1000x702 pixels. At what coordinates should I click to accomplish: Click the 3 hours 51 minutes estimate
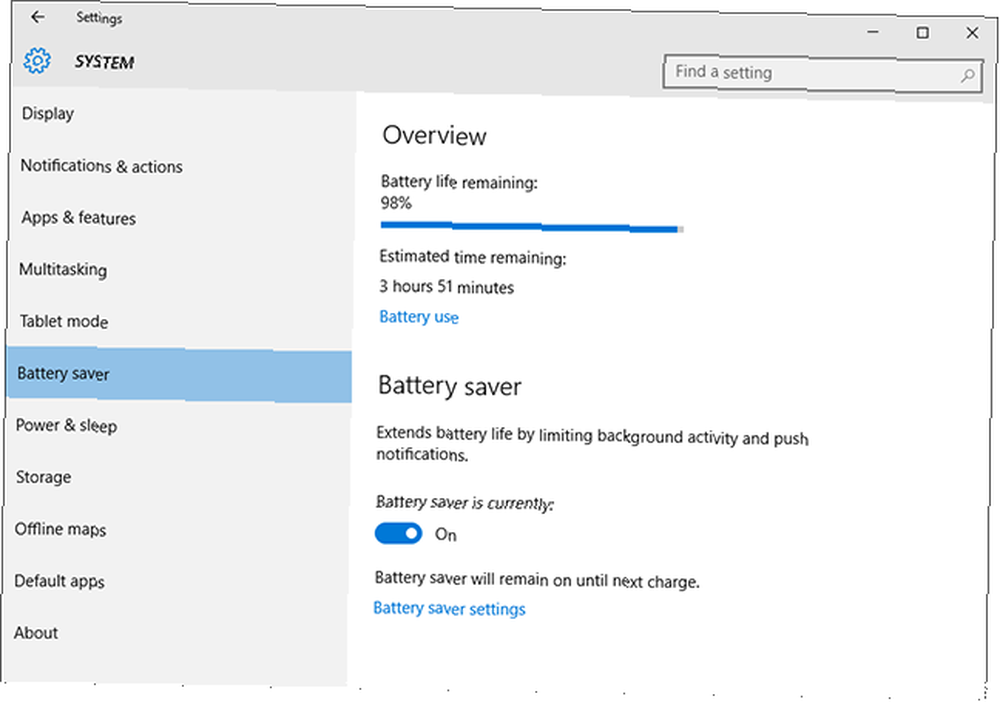[x=446, y=287]
